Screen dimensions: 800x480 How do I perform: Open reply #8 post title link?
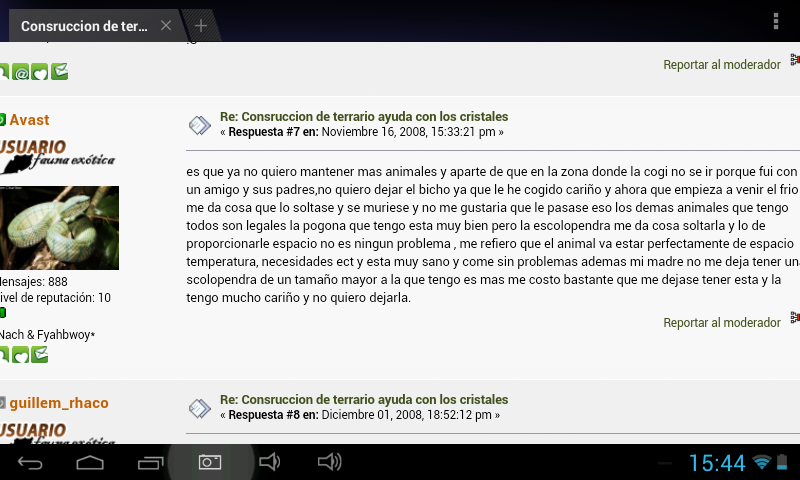(x=364, y=400)
